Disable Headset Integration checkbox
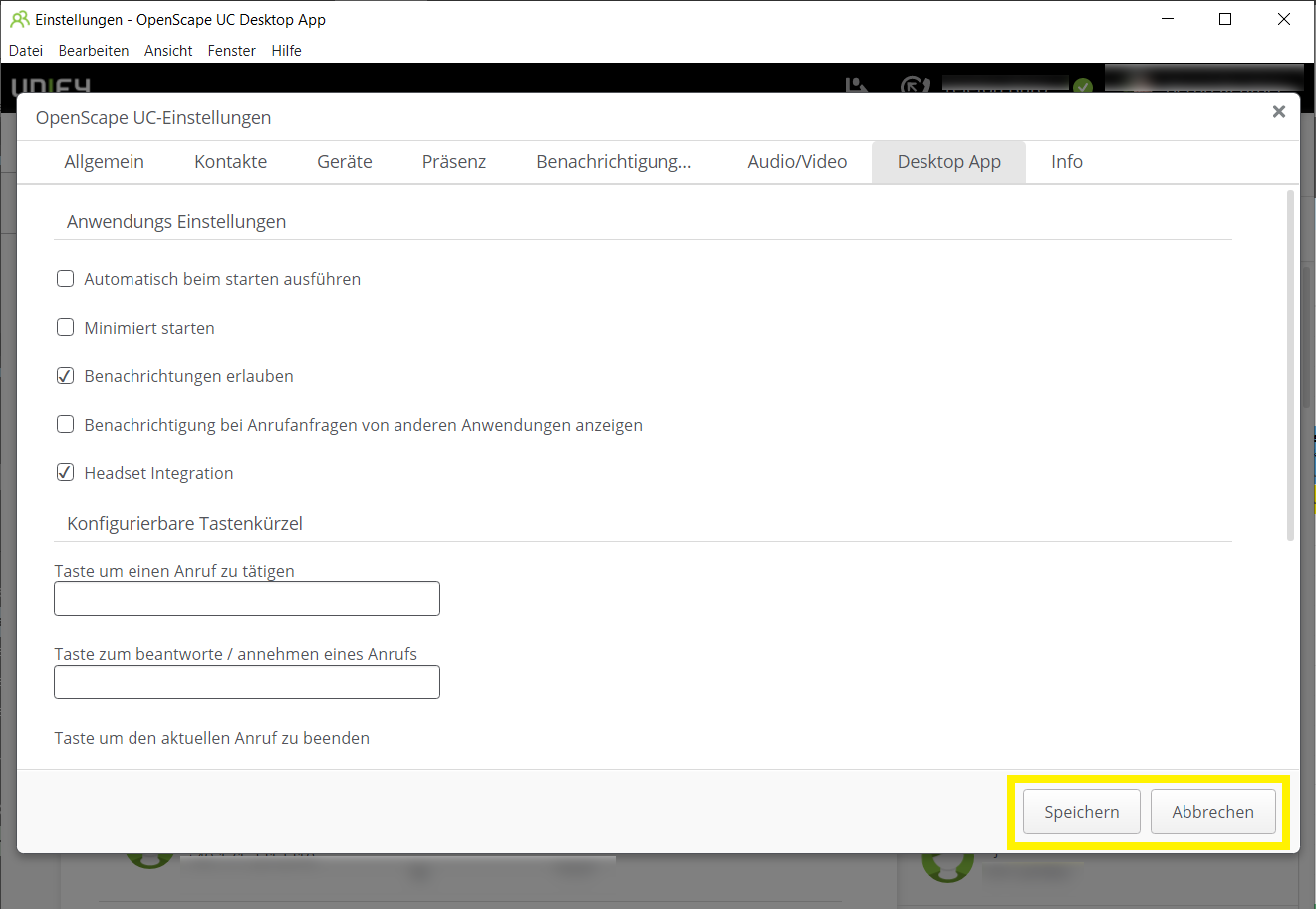1316x909 pixels. [66, 472]
